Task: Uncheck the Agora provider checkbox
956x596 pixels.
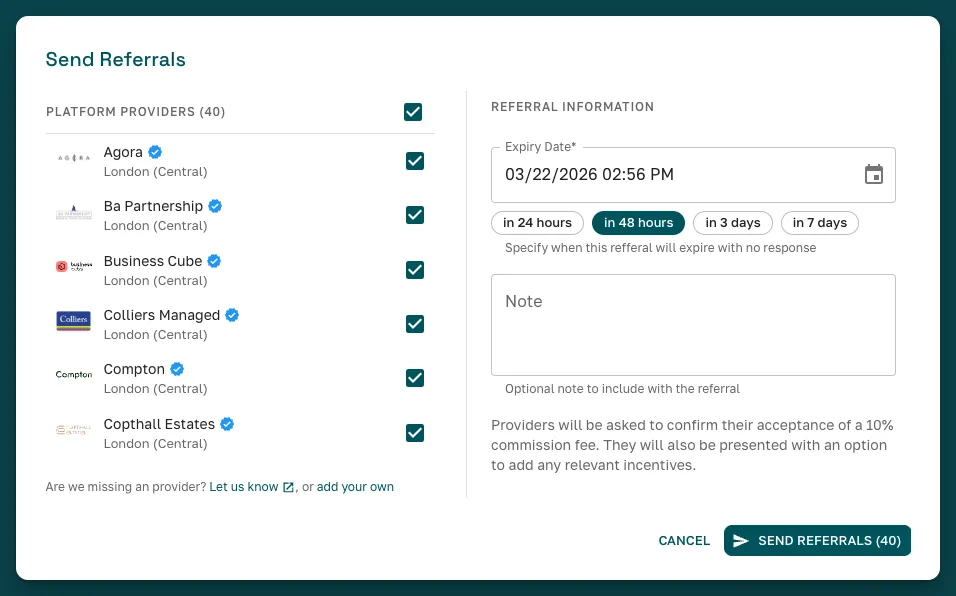Action: coord(414,161)
